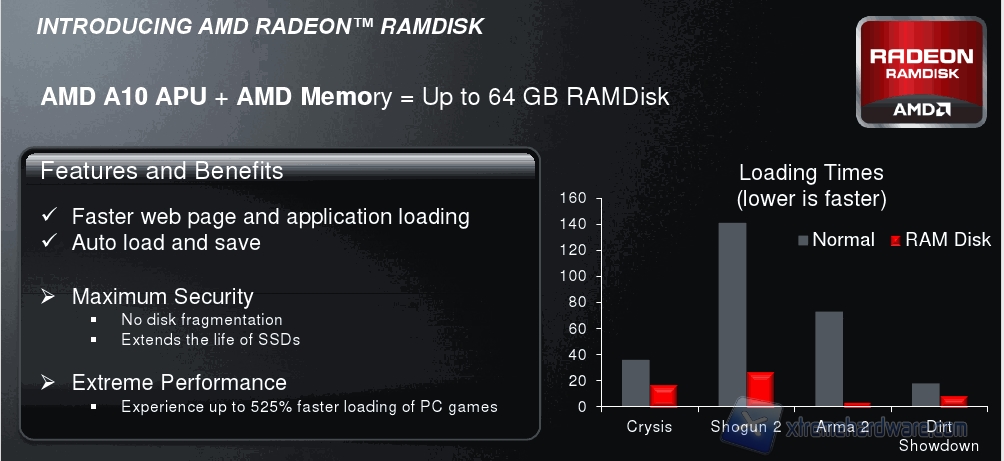Select the gray Normal bar for Arma 2

(829, 359)
